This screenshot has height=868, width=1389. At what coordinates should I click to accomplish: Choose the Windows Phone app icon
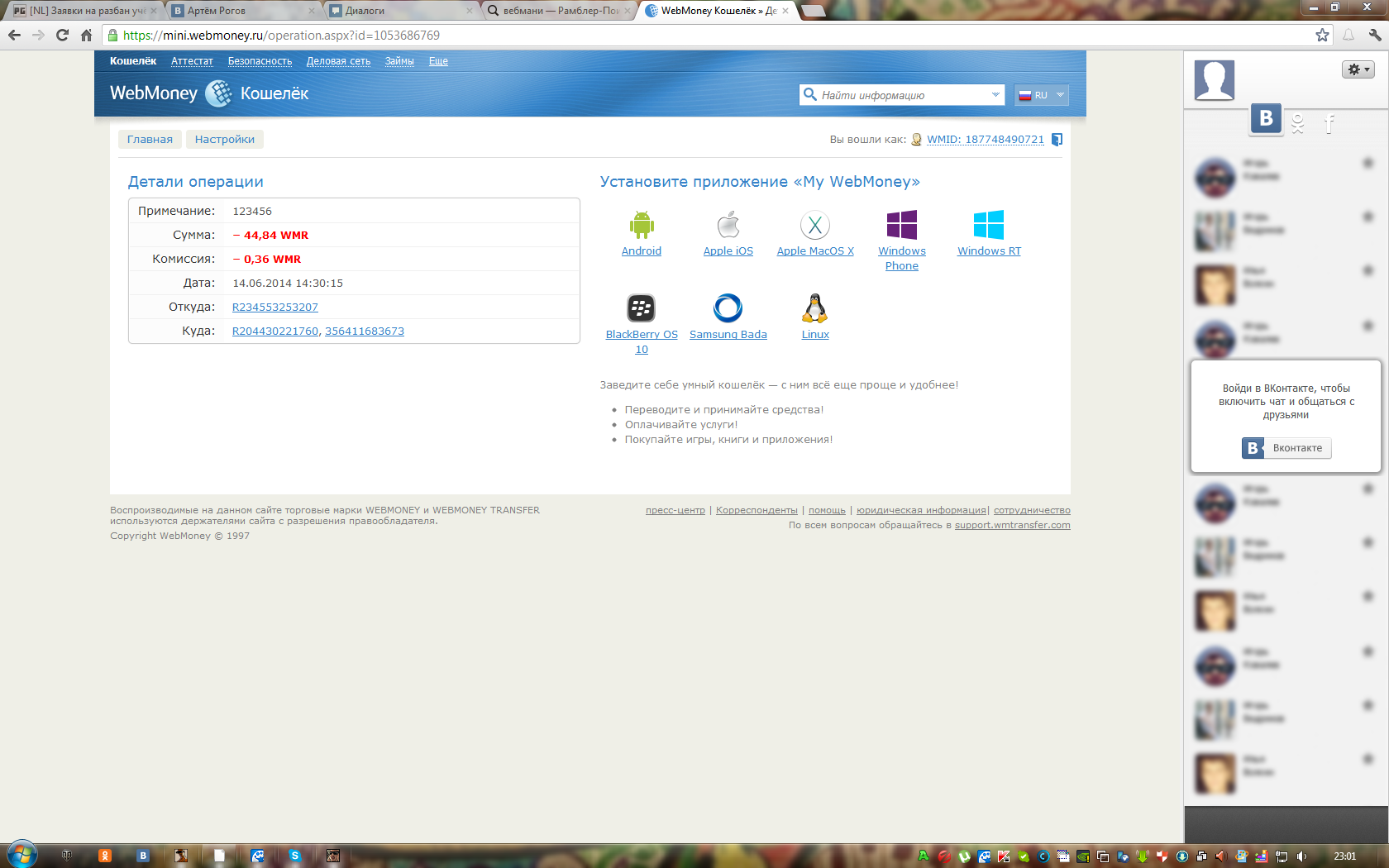click(902, 225)
